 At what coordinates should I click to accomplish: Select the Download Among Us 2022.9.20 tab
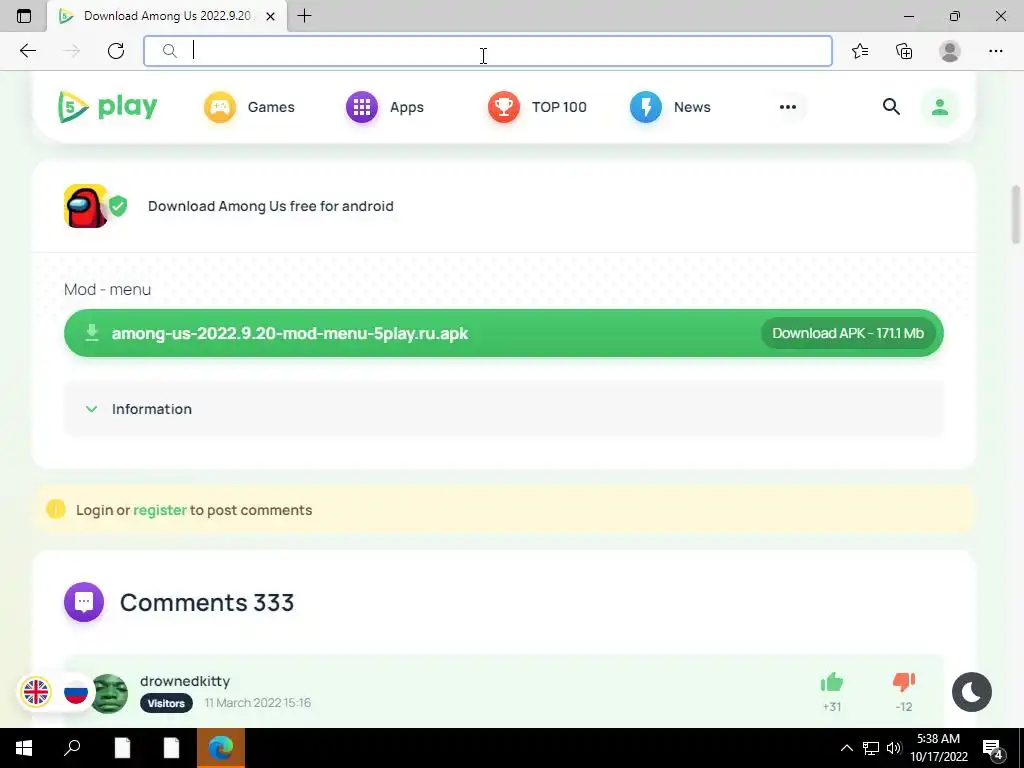(167, 16)
